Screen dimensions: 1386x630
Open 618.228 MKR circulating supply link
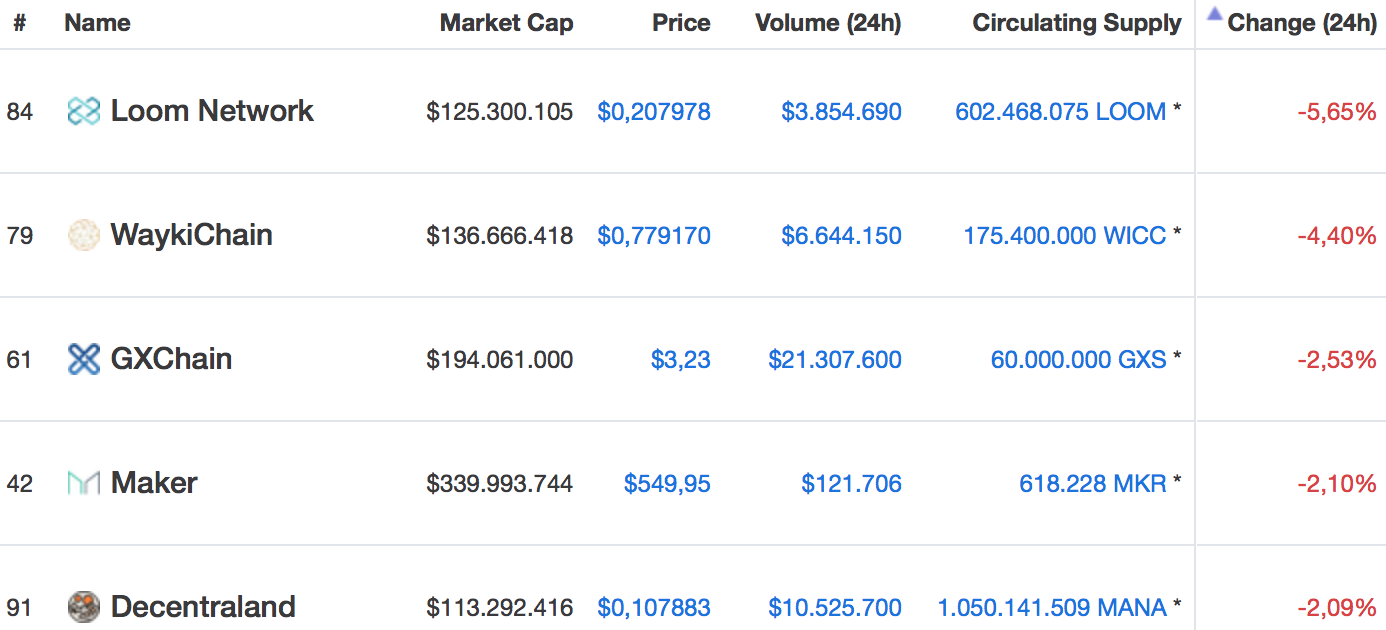tap(1093, 483)
